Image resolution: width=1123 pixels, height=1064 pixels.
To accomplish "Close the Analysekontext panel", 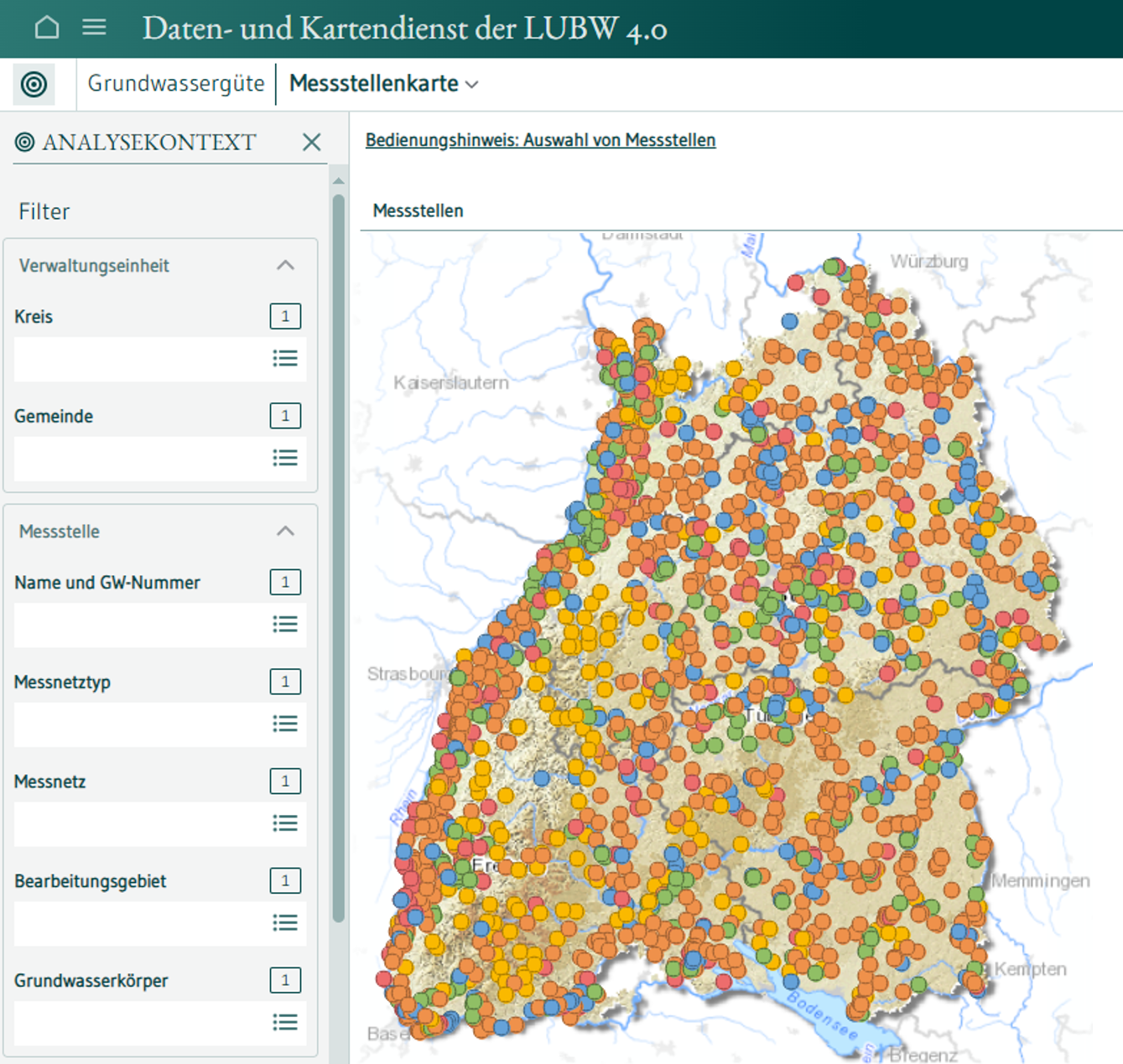I will tap(311, 143).
